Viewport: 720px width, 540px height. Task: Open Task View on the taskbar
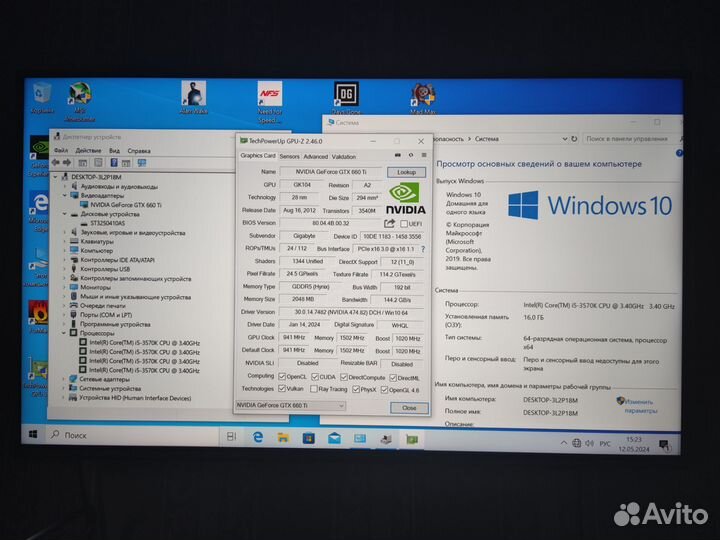point(231,437)
